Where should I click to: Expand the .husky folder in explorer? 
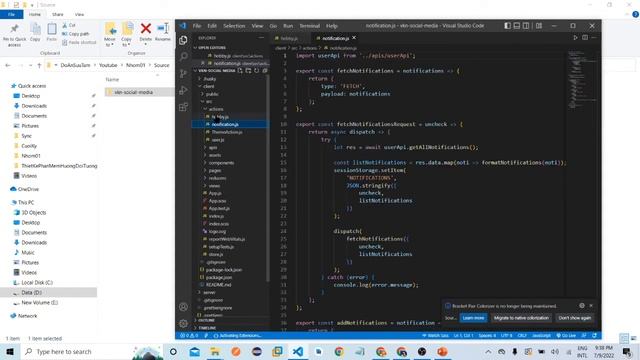coord(209,79)
